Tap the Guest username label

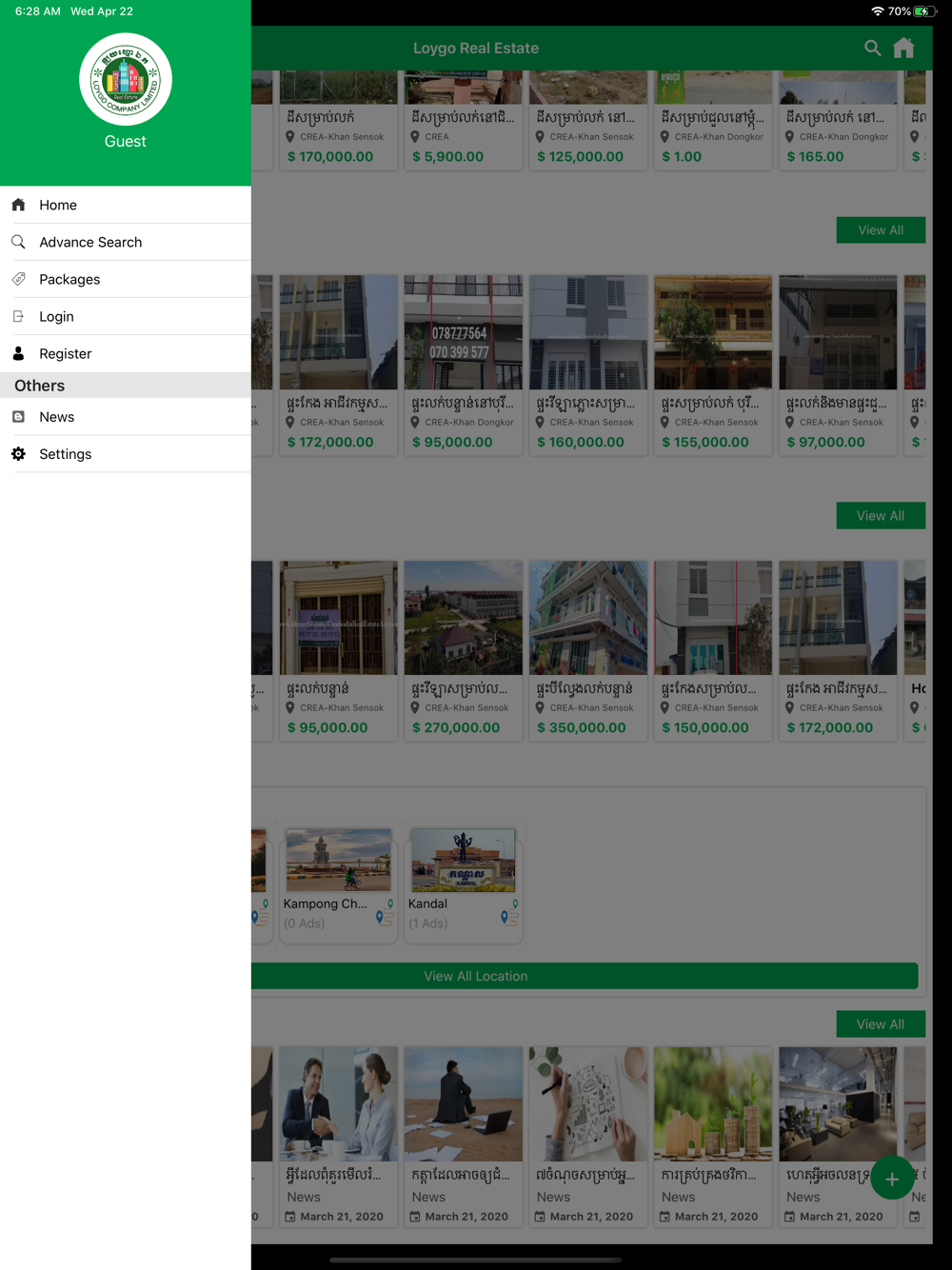point(126,141)
